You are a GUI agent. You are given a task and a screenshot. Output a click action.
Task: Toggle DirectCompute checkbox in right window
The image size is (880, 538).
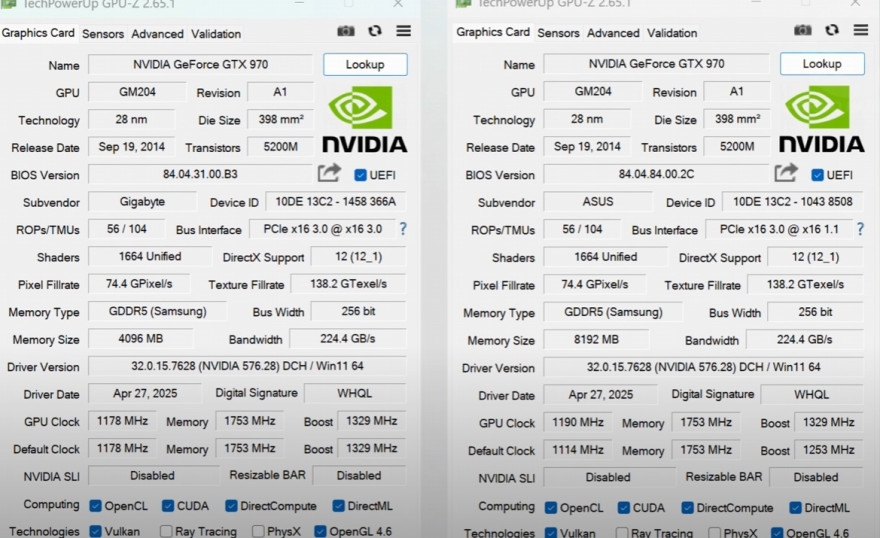click(688, 508)
